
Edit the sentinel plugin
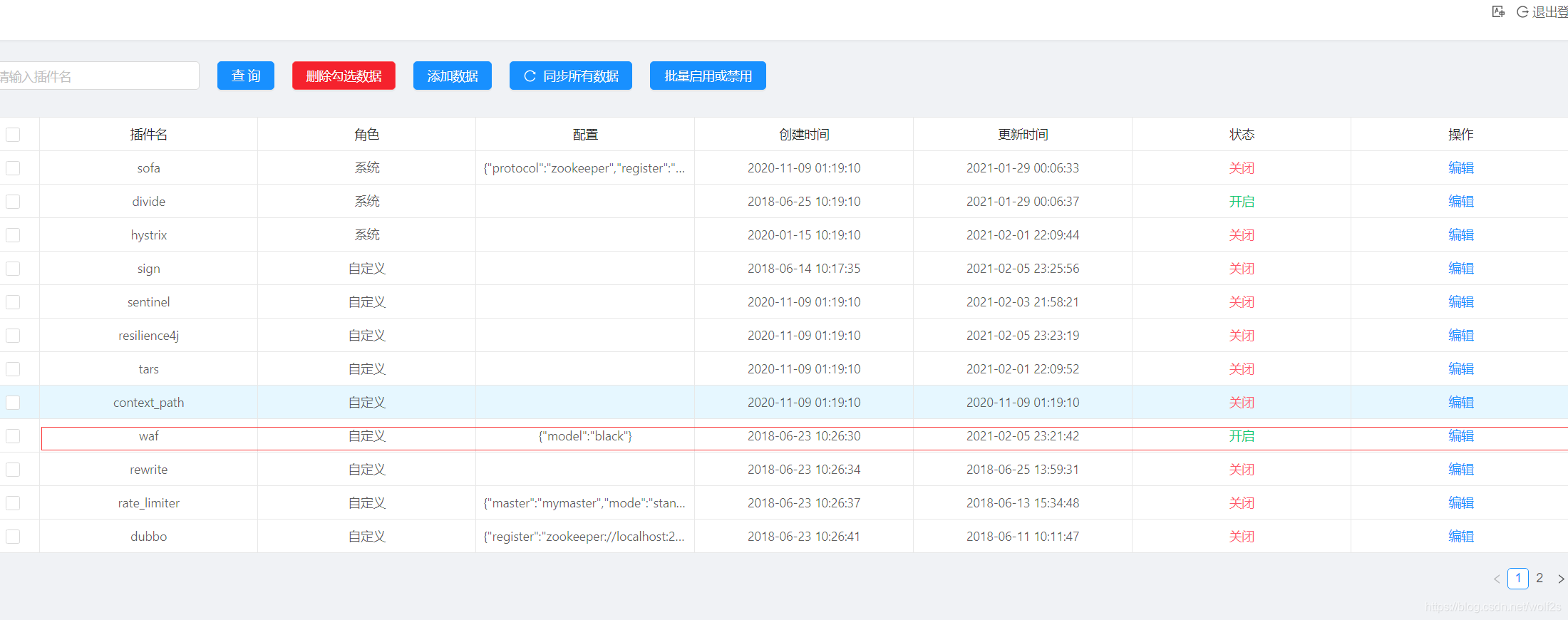(x=1460, y=302)
